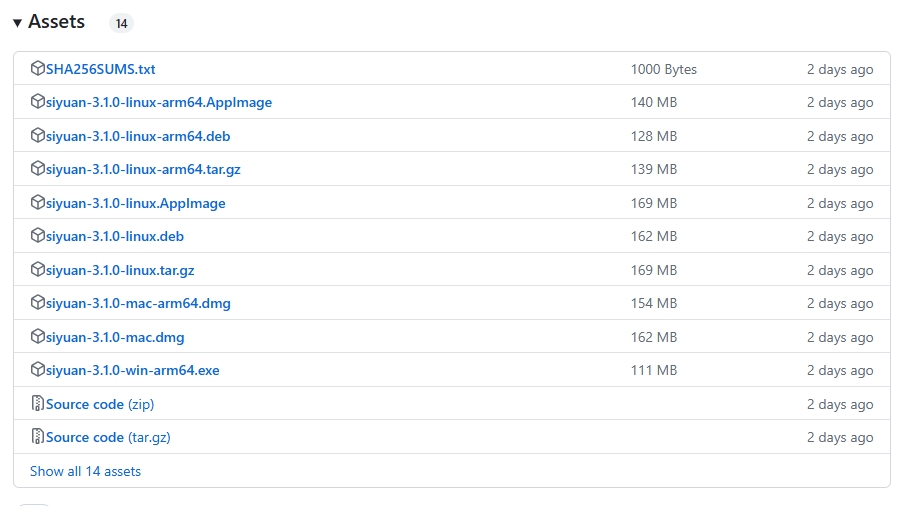
Task: Click package icon next to siyuan-3.1.0-linux.deb
Action: click(38, 237)
